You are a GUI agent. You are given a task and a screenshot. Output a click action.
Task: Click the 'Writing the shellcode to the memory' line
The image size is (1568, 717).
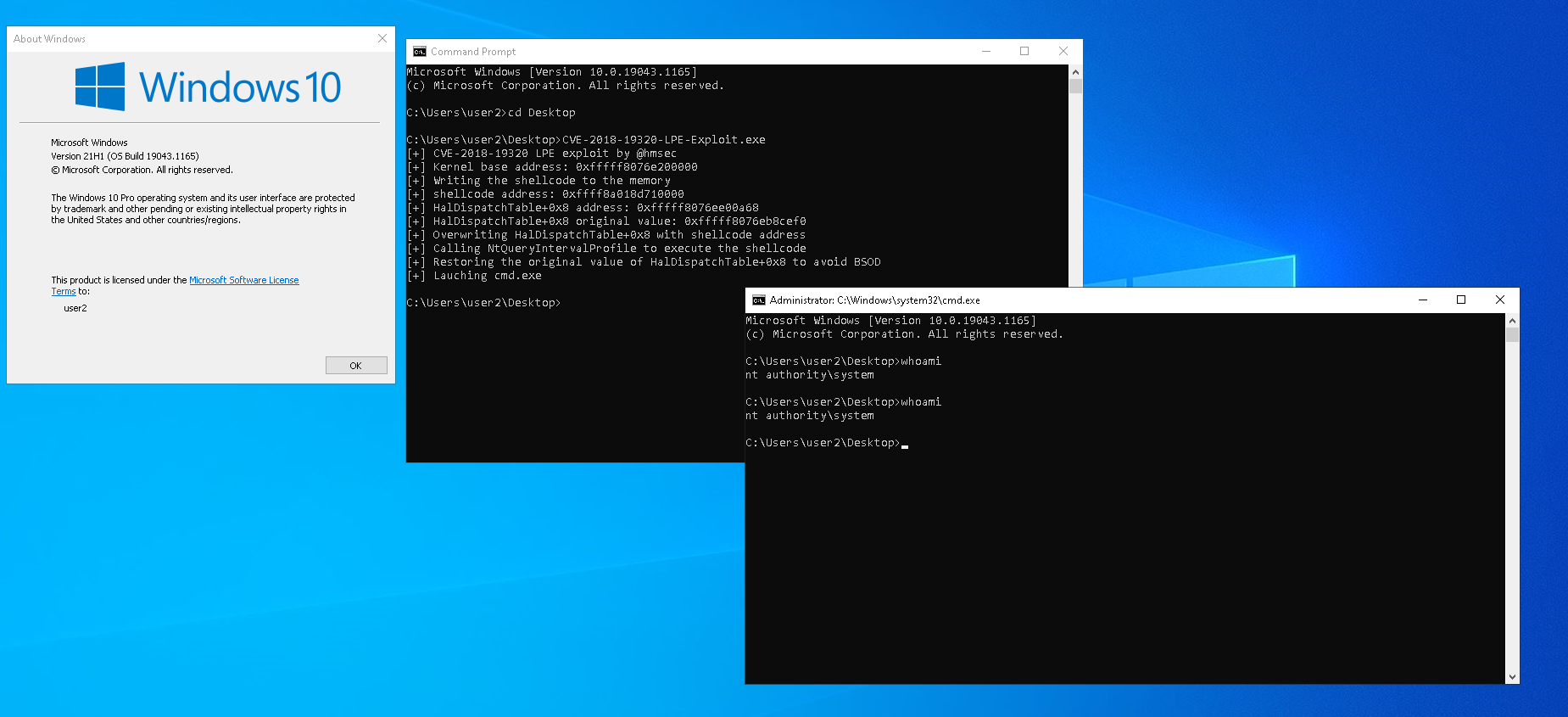pyautogui.click(x=538, y=181)
